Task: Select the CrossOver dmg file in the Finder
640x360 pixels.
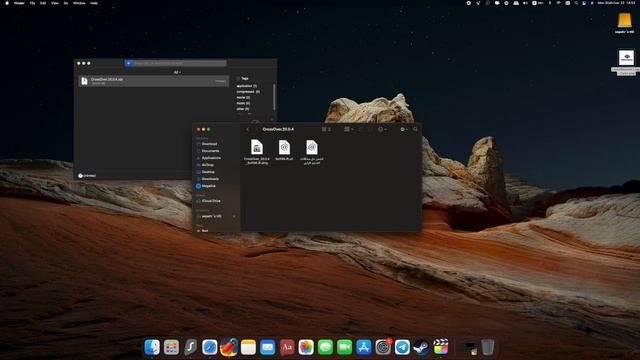Action: (x=257, y=151)
